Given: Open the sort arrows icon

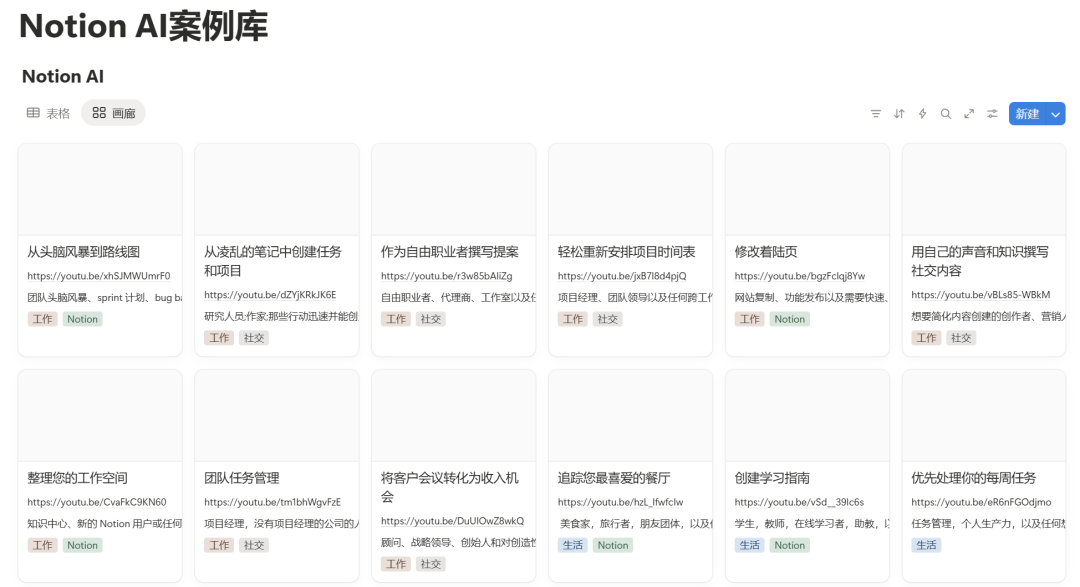Looking at the screenshot, I should (899, 114).
